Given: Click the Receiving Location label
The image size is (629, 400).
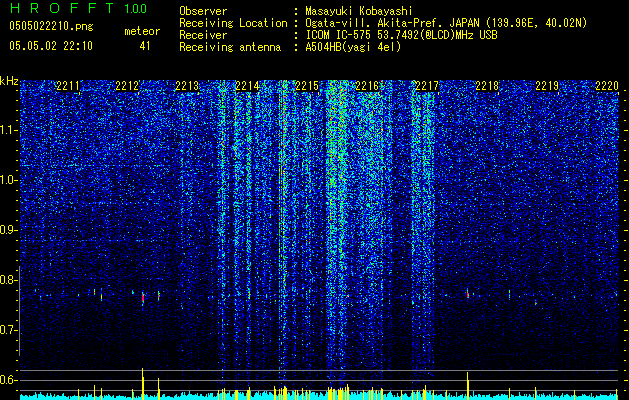Looking at the screenshot, I should 233,23.
